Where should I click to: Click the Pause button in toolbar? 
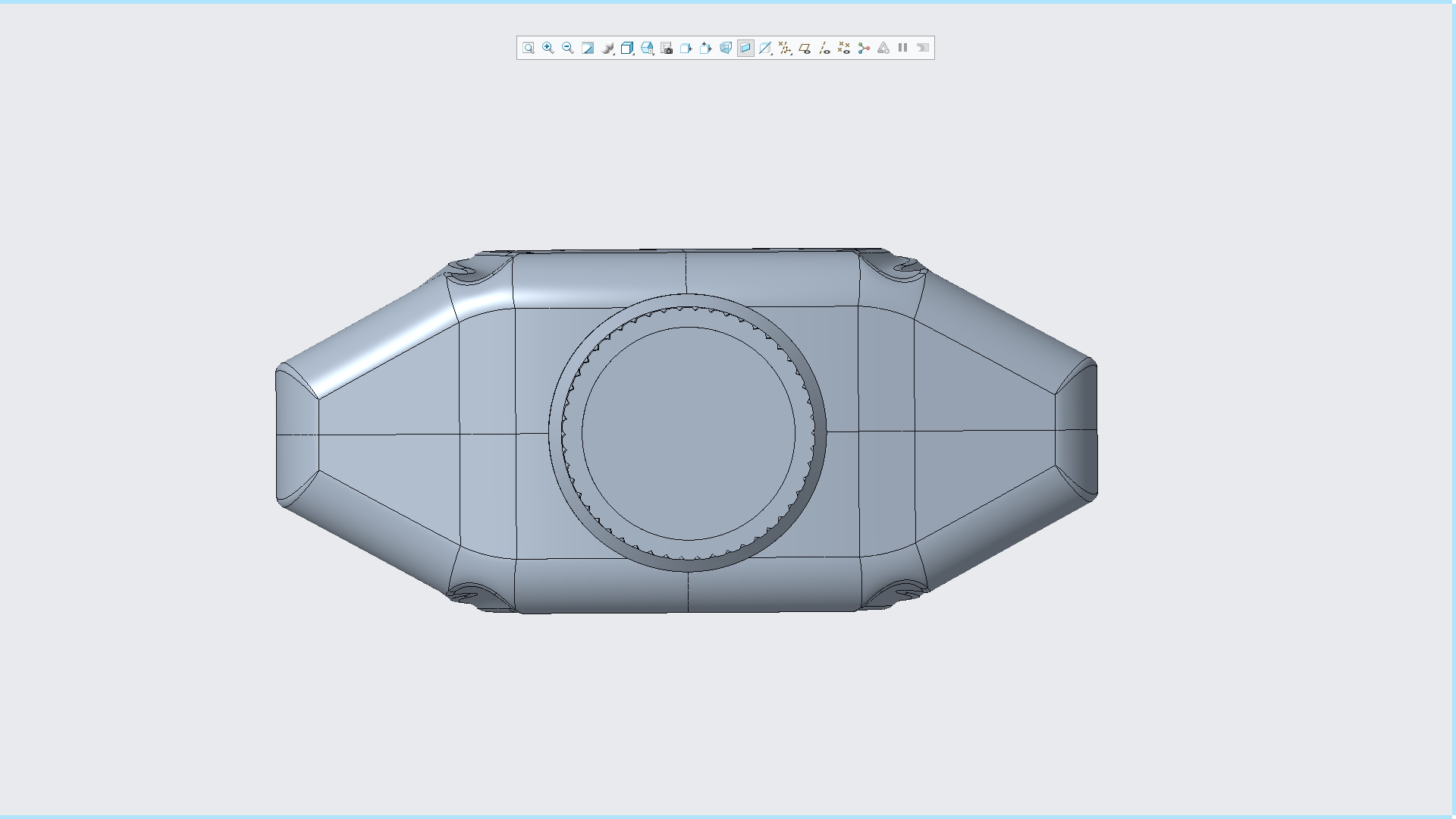[x=903, y=48]
